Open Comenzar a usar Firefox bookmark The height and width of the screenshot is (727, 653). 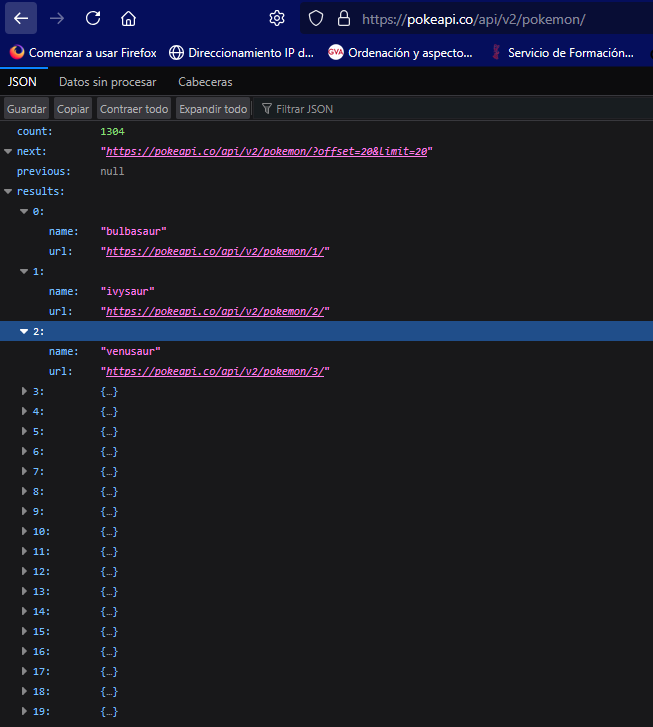83,53
